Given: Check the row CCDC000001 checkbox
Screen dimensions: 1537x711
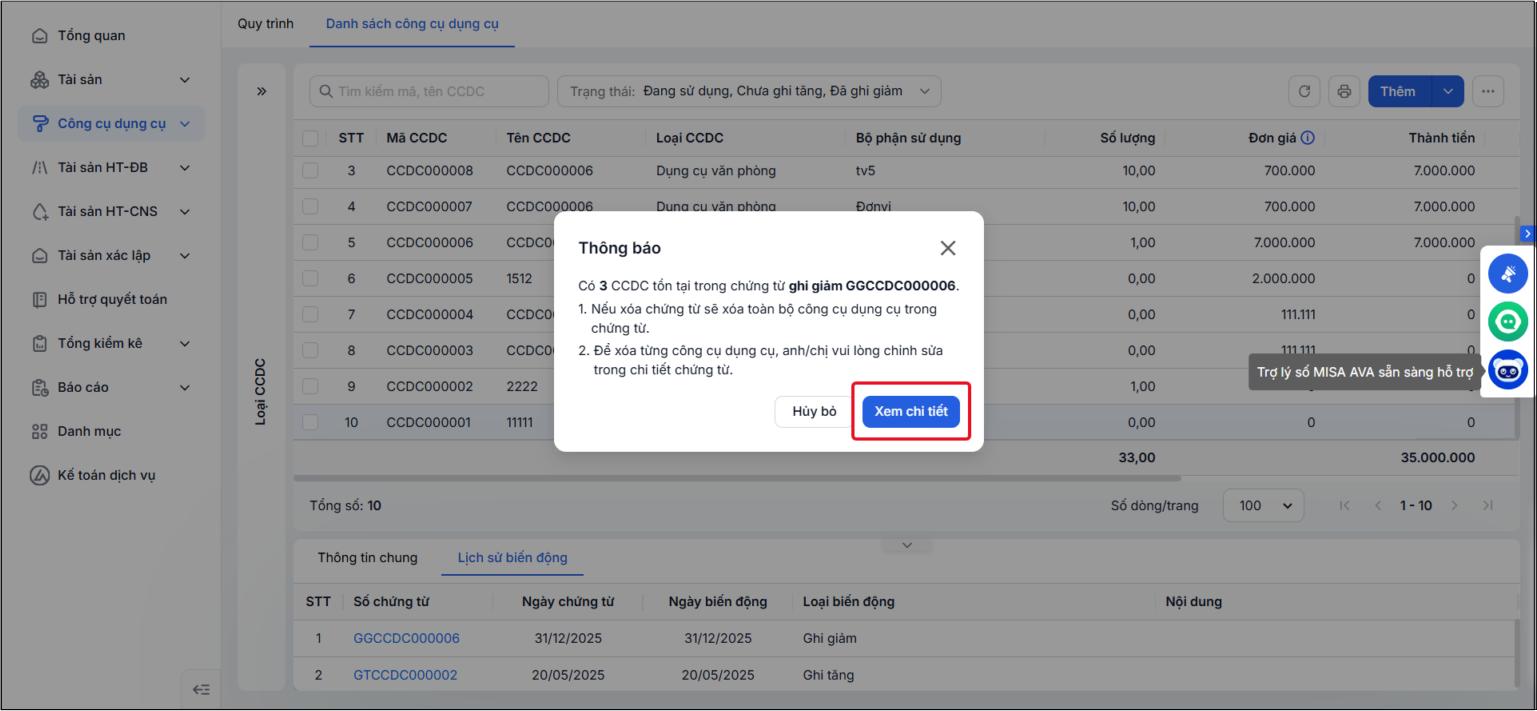Looking at the screenshot, I should click(x=310, y=423).
